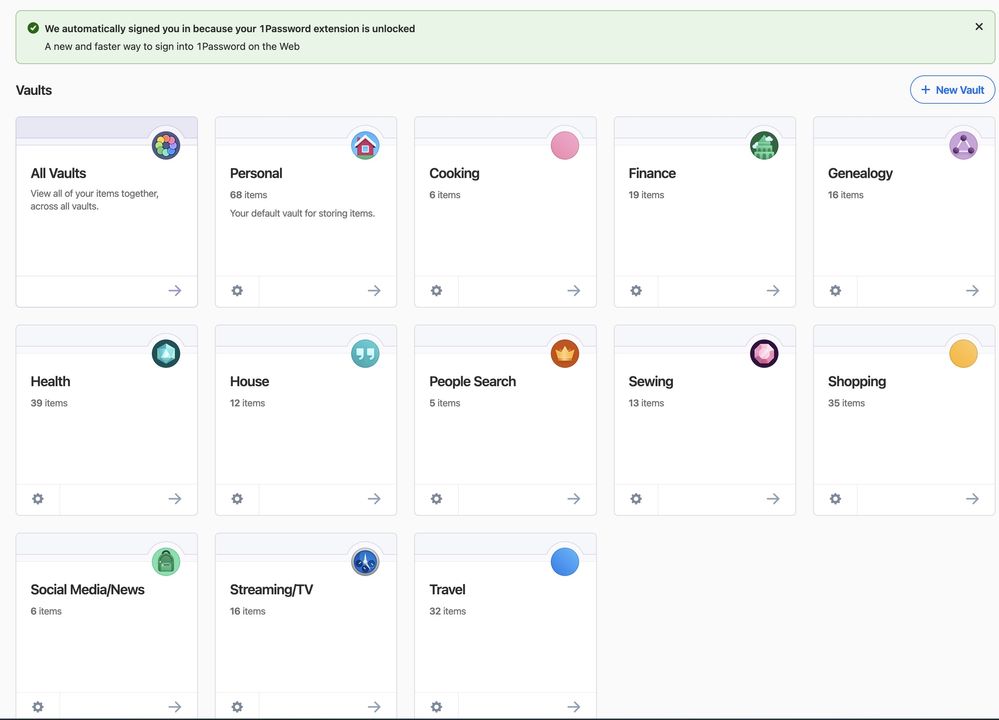This screenshot has height=720, width=999.
Task: Open settings gear for People Search vault
Action: (x=436, y=499)
